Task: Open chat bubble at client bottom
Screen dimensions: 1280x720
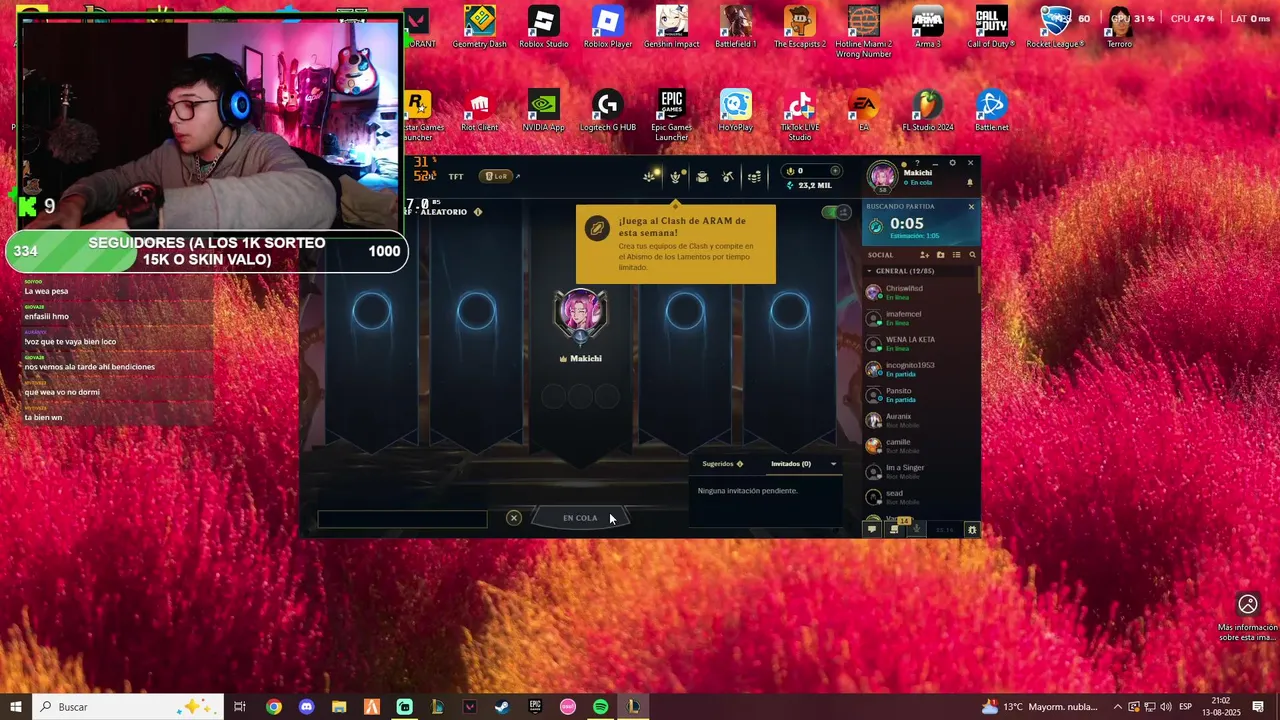Action: tap(872, 530)
